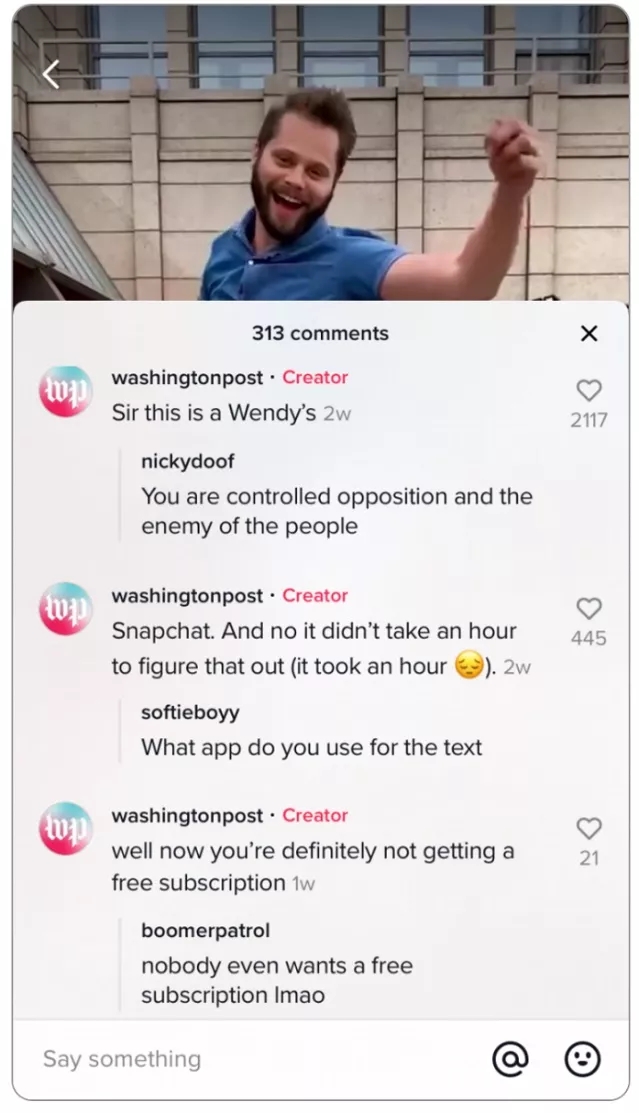
Task: Tap the second washingtonpost avatar
Action: coord(65,608)
